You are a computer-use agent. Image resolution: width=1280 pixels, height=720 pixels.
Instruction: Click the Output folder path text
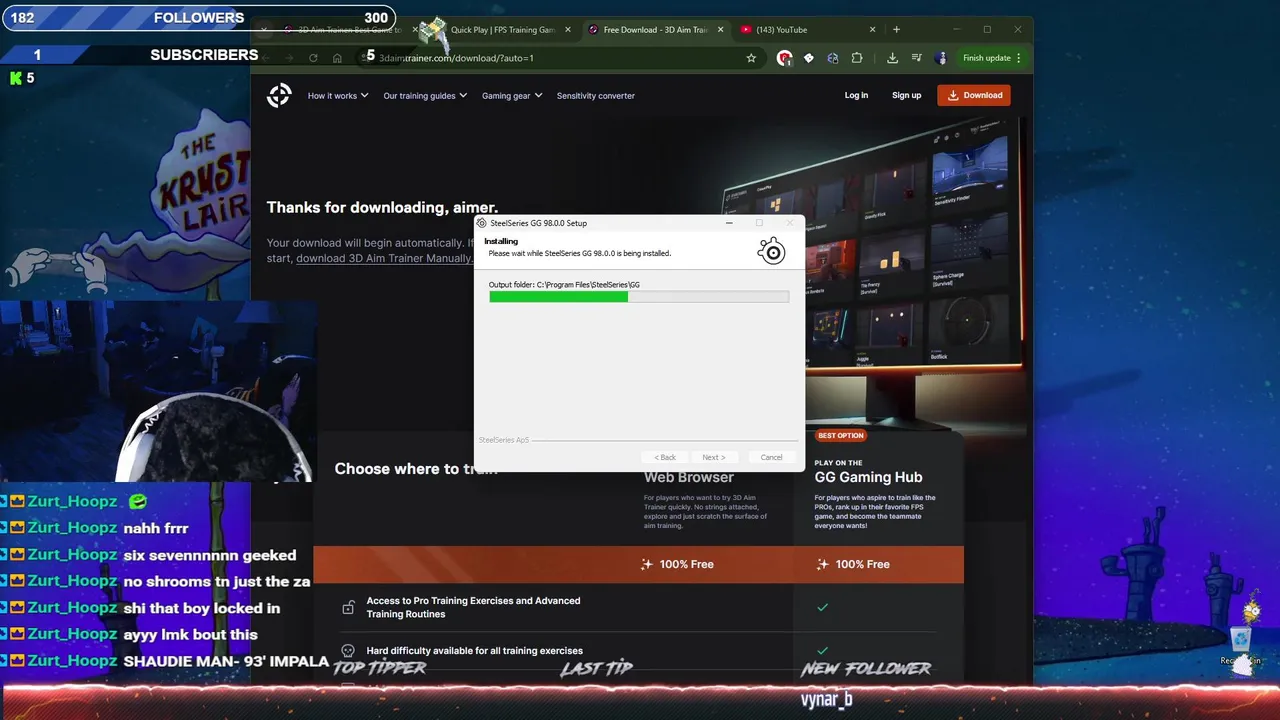click(564, 285)
